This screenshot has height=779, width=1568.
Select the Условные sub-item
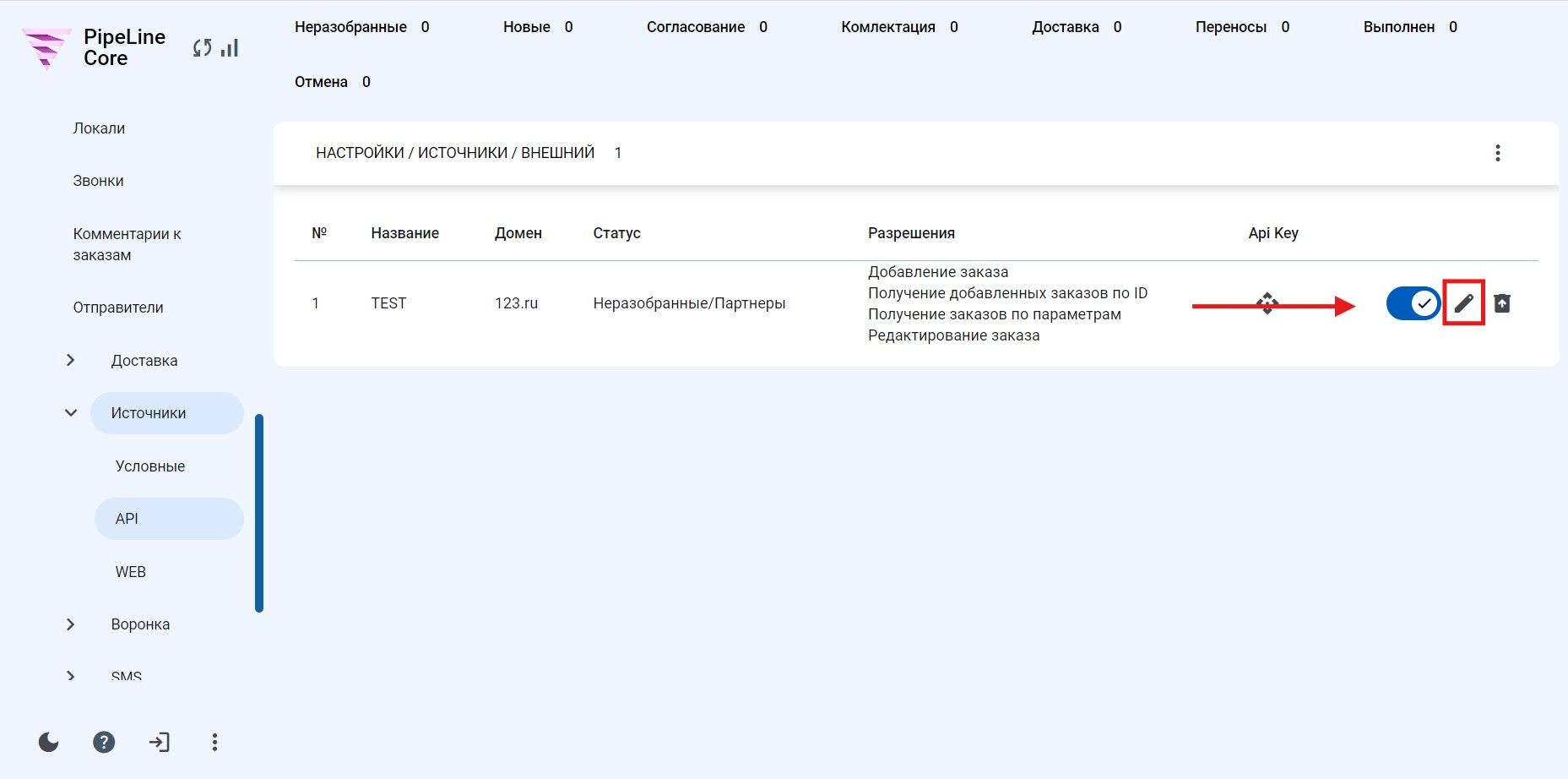pos(150,466)
